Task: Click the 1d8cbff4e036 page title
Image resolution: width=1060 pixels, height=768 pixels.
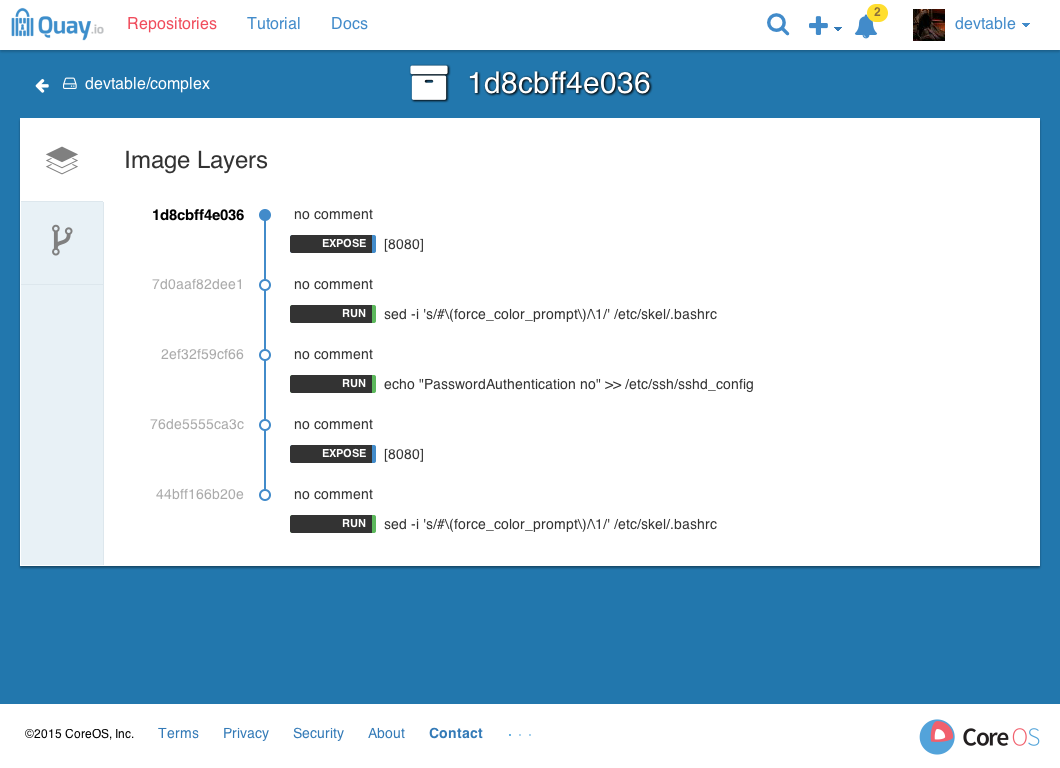Action: click(x=559, y=84)
